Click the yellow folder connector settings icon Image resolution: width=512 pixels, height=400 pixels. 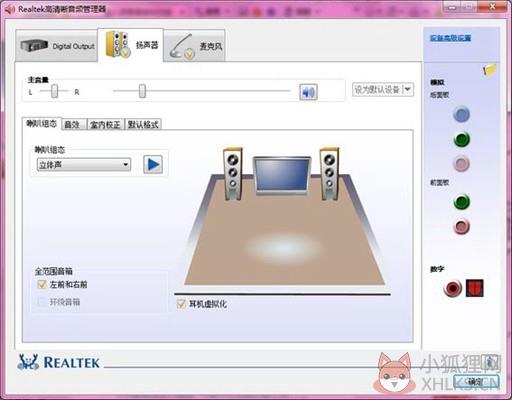490,70
